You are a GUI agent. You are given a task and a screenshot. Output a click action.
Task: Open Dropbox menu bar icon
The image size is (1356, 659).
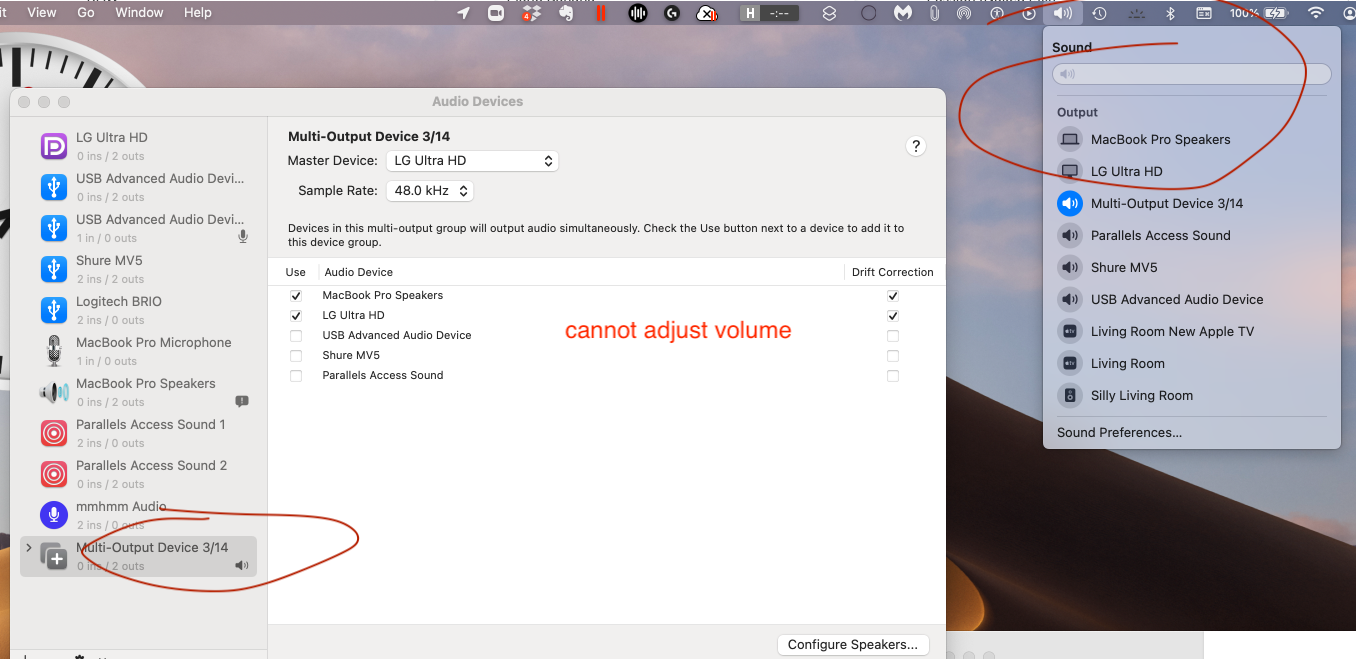coord(531,13)
